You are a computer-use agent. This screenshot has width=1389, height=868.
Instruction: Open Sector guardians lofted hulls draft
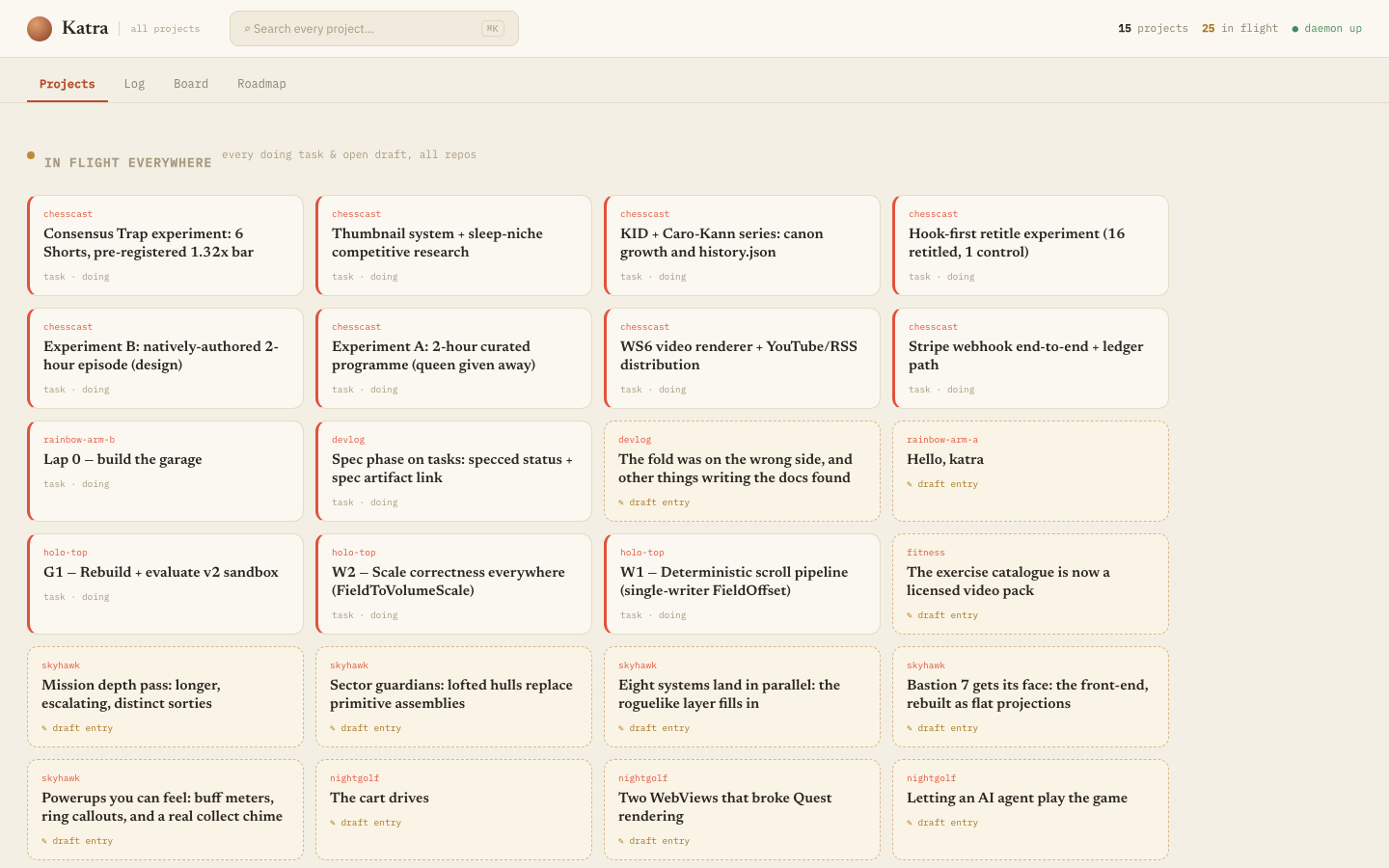pos(453,696)
